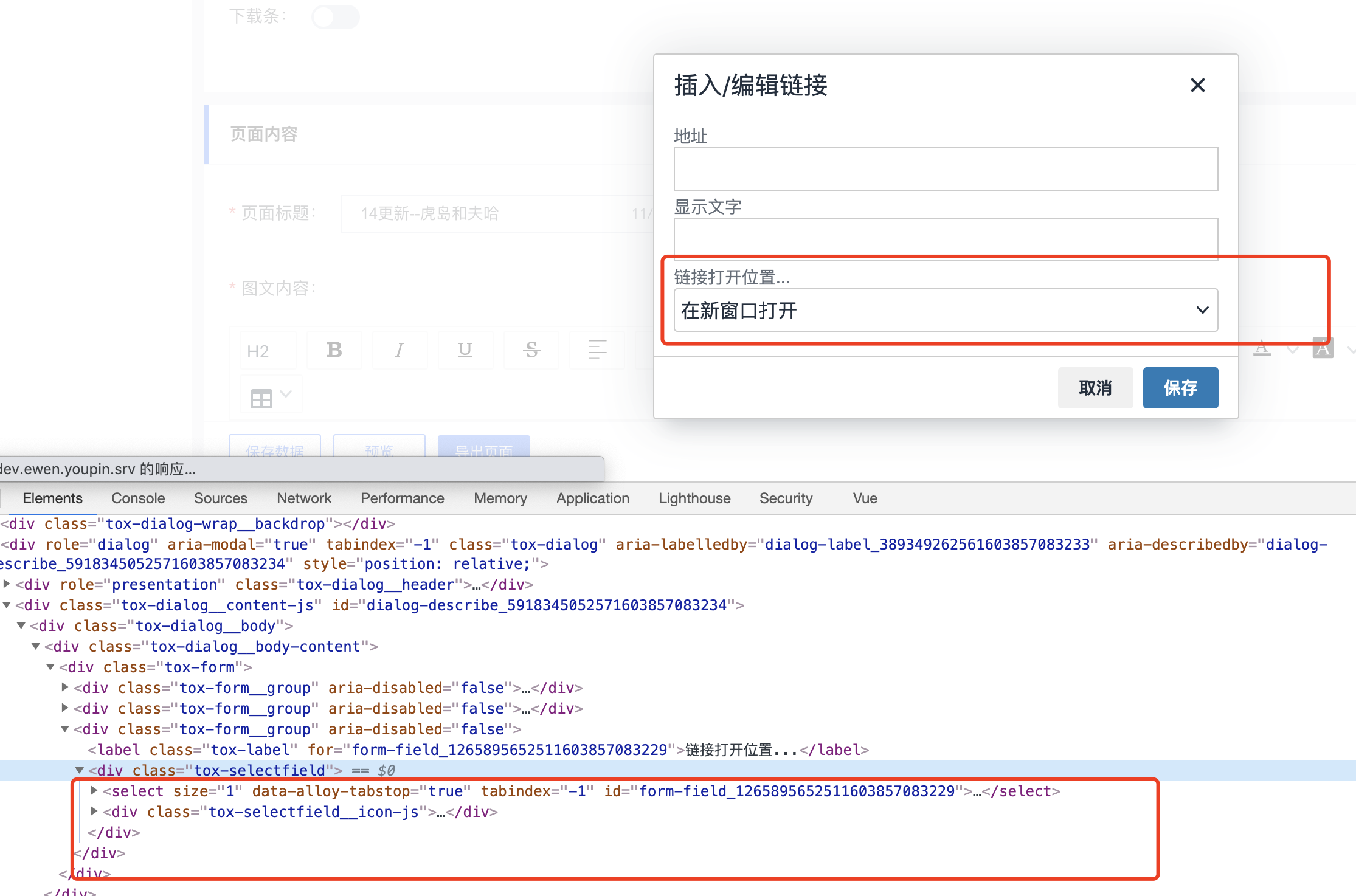Open the text alignment tool
Viewport: 1356px width, 896px height.
point(597,350)
